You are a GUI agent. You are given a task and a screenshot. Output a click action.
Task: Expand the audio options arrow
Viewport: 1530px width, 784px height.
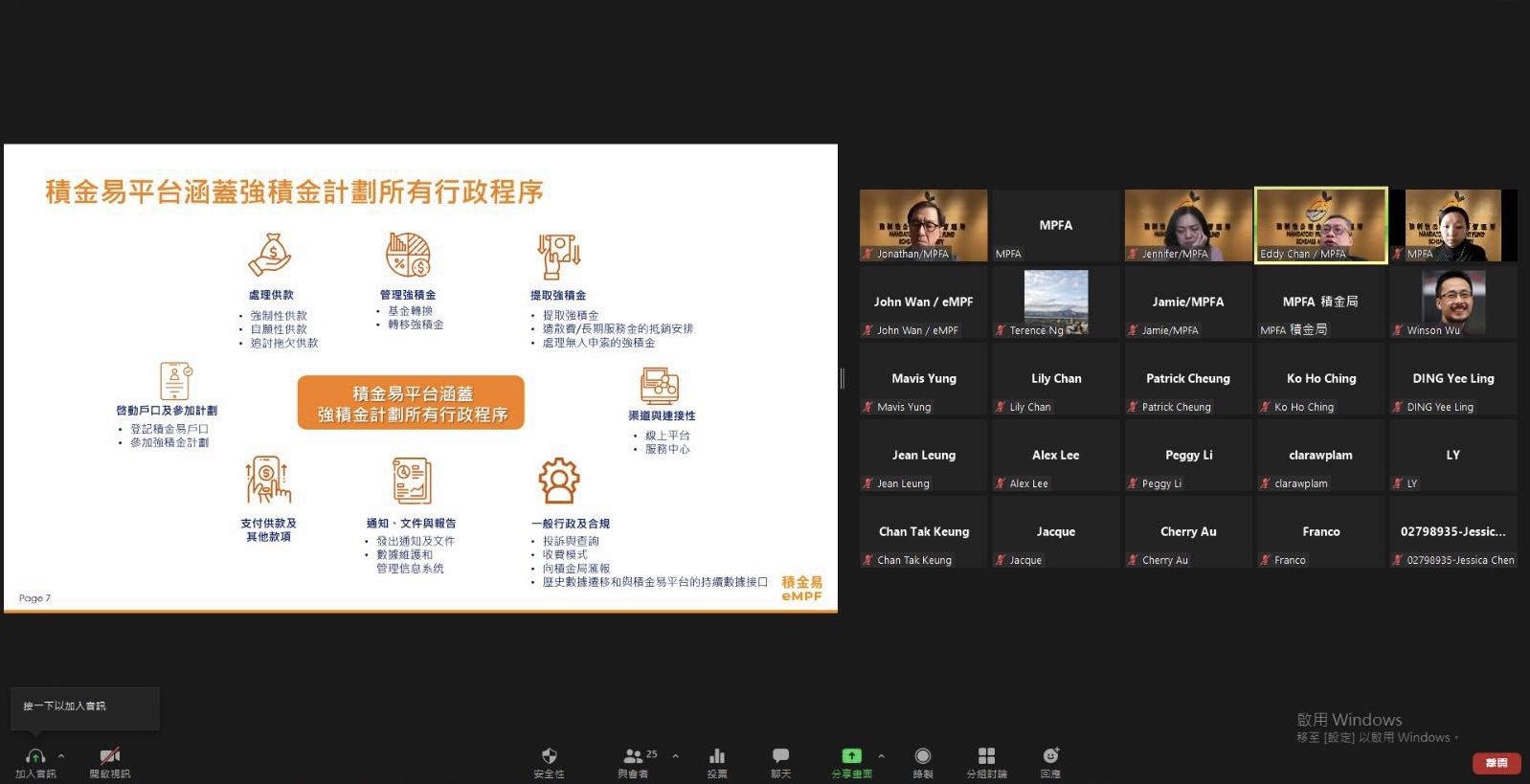(x=61, y=756)
